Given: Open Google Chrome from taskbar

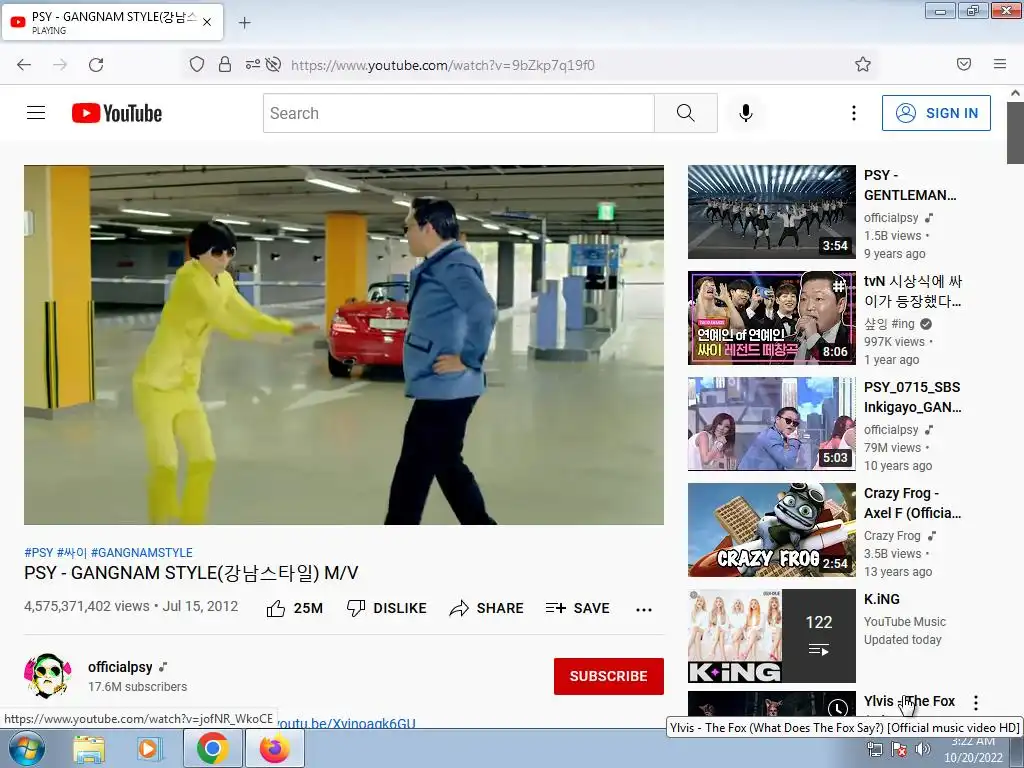Looking at the screenshot, I should point(212,748).
